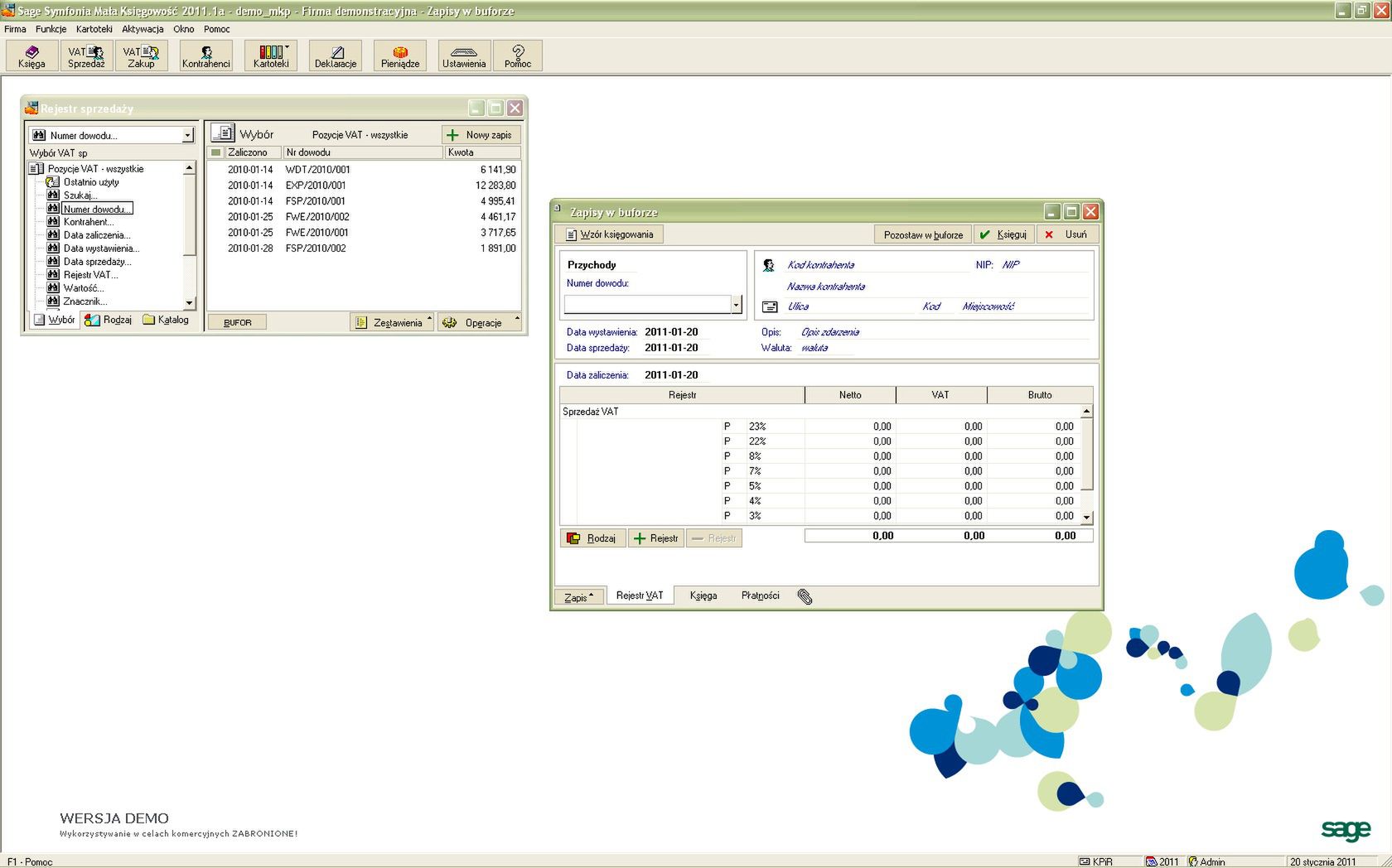Switch to the Płatności tab

(760, 596)
